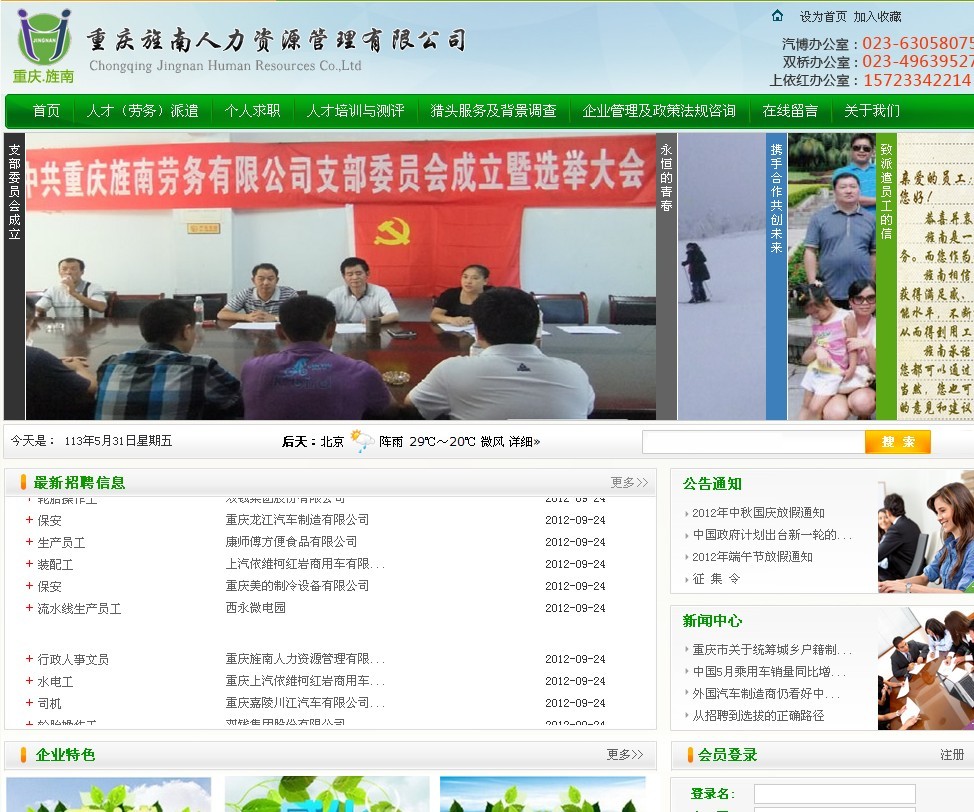Open the 司机 job listing
The height and width of the screenshot is (812, 974).
coord(50,703)
